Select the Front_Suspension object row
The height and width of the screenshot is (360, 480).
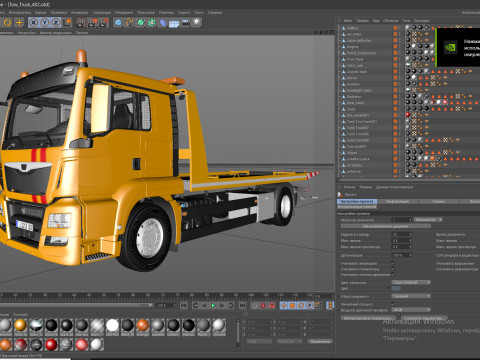tap(361, 53)
